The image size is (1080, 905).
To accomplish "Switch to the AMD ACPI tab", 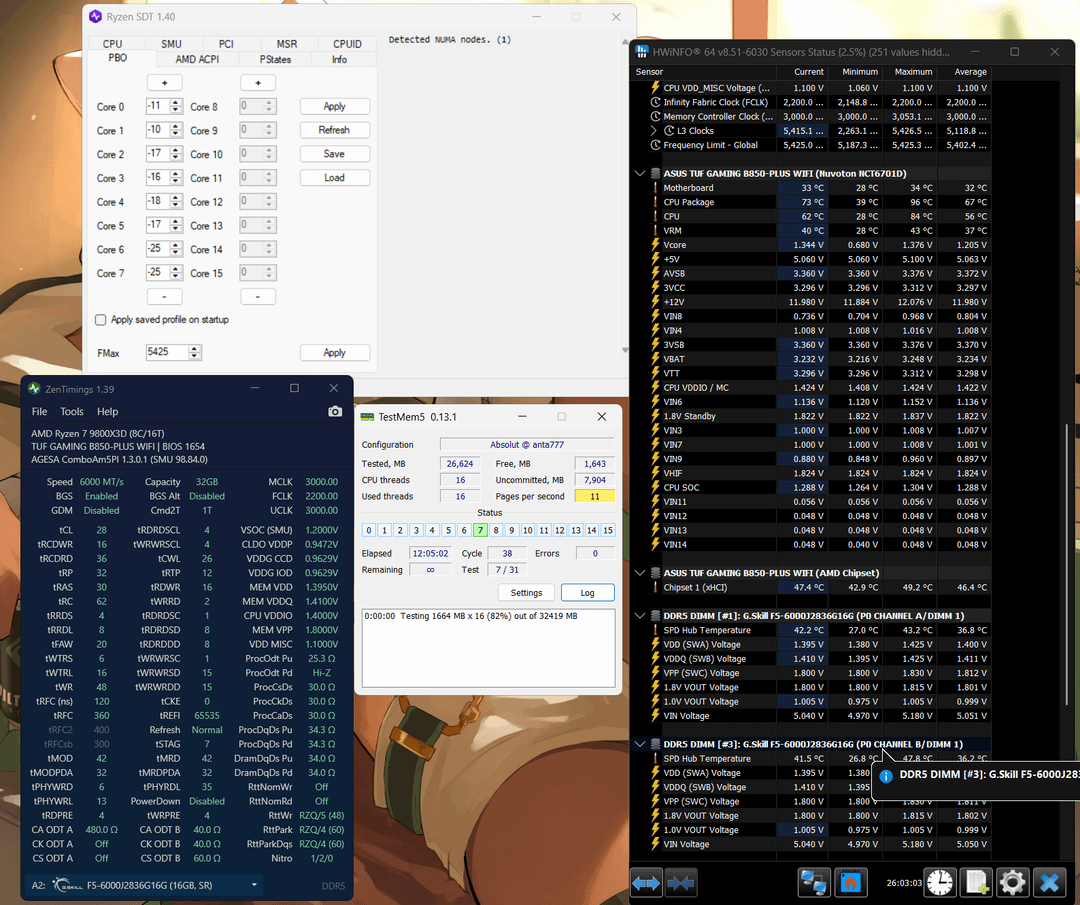I will pos(197,59).
